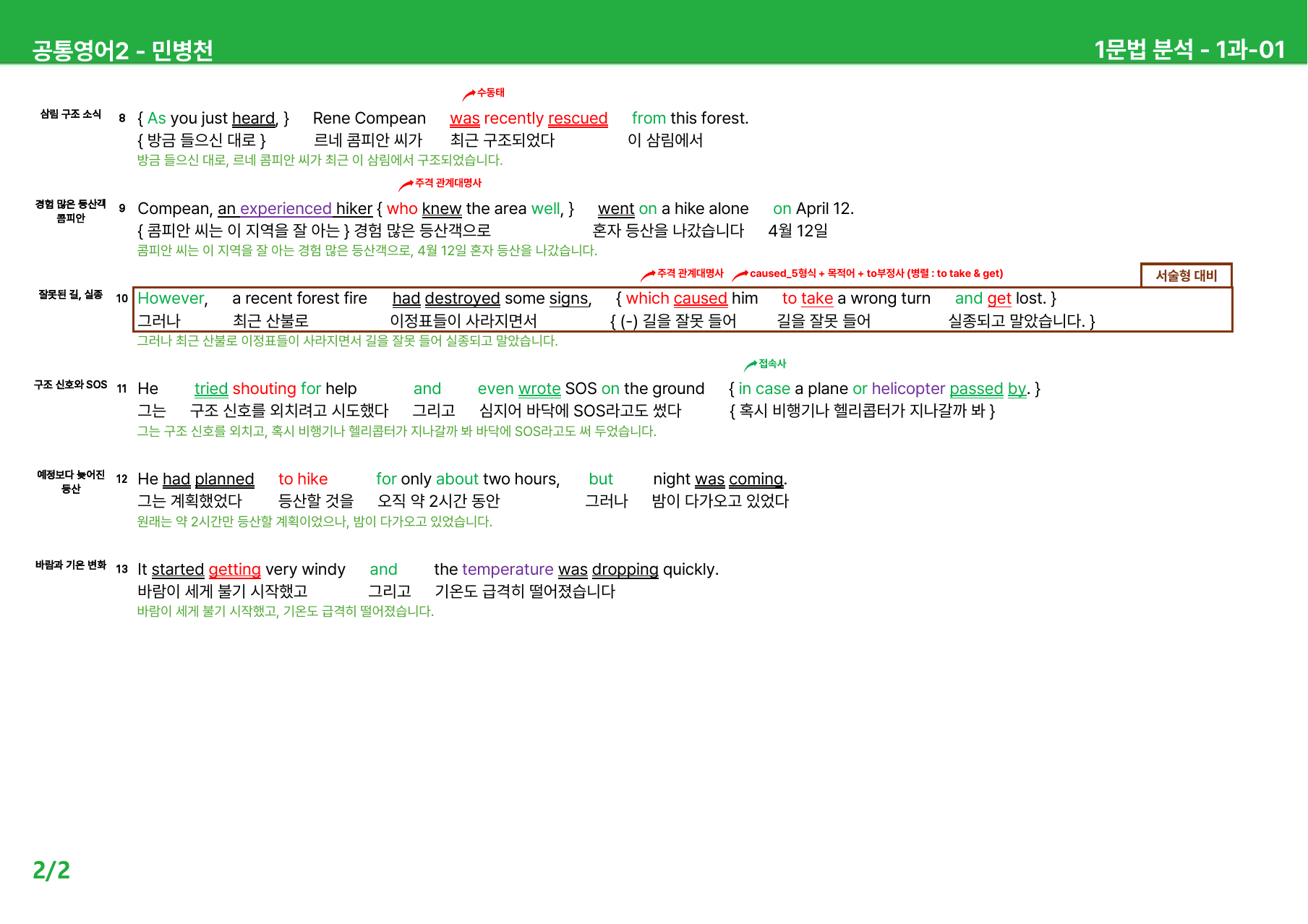
Task: Click the underlined words had destroyed
Action: coord(446,299)
